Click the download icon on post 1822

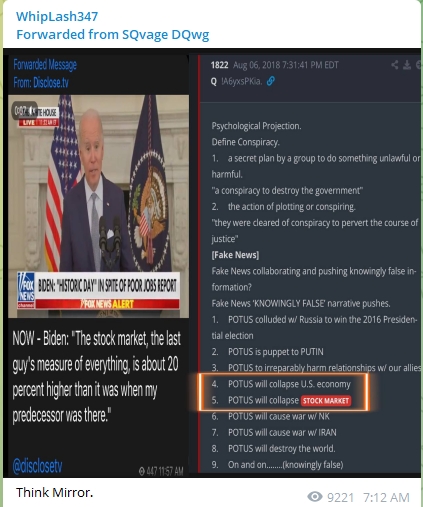(407, 65)
